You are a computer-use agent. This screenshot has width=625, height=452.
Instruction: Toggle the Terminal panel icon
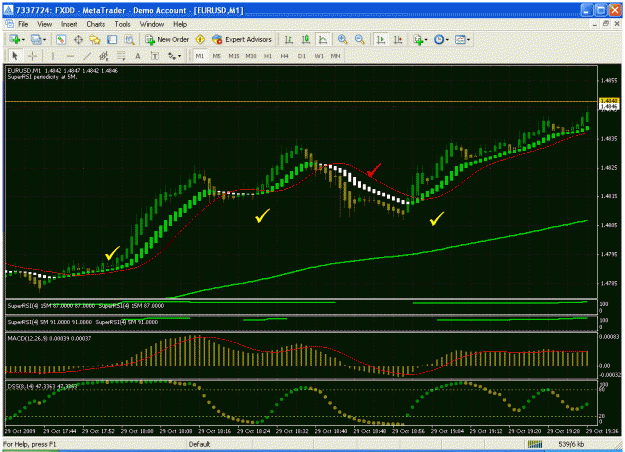(112, 39)
